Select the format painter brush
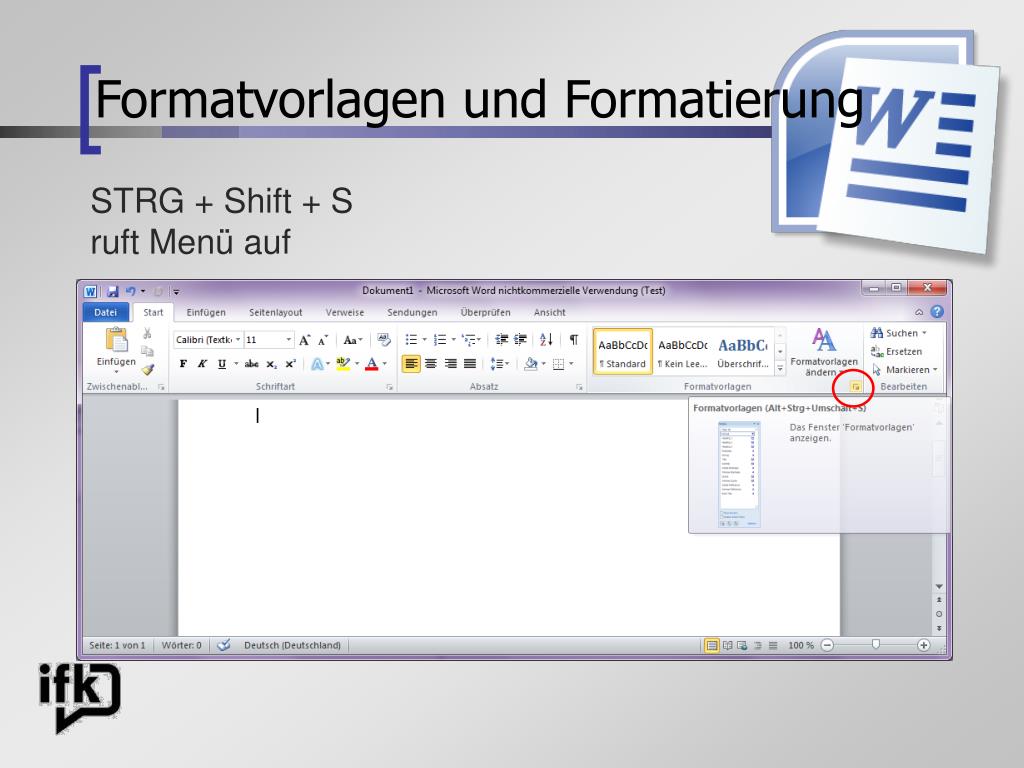The height and width of the screenshot is (768, 1024). (x=148, y=370)
